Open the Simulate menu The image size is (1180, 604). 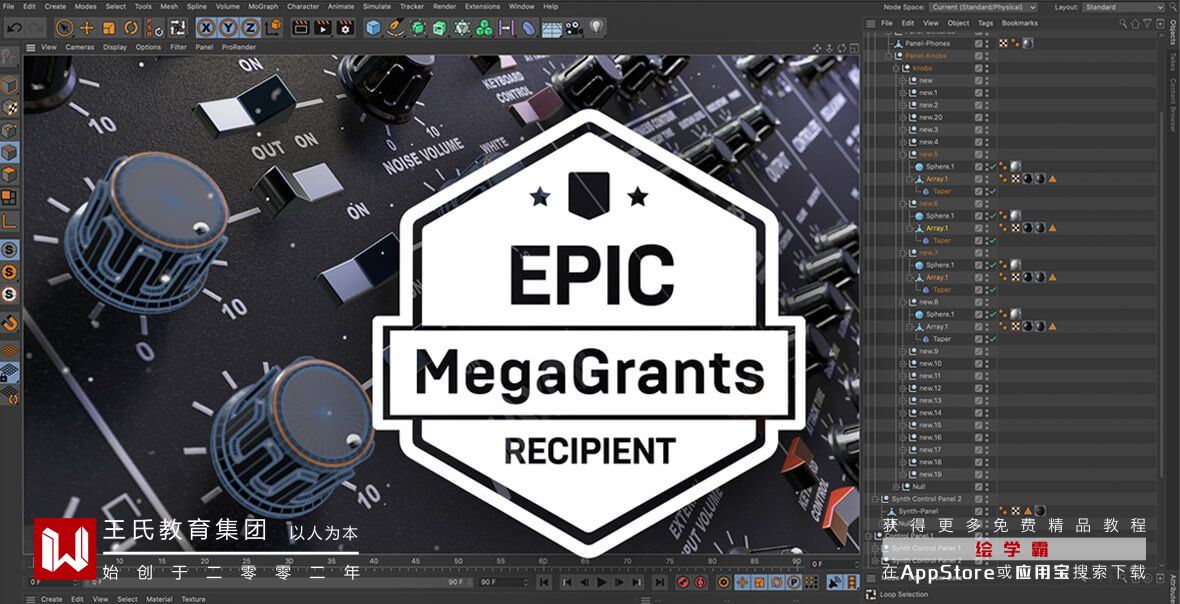376,6
